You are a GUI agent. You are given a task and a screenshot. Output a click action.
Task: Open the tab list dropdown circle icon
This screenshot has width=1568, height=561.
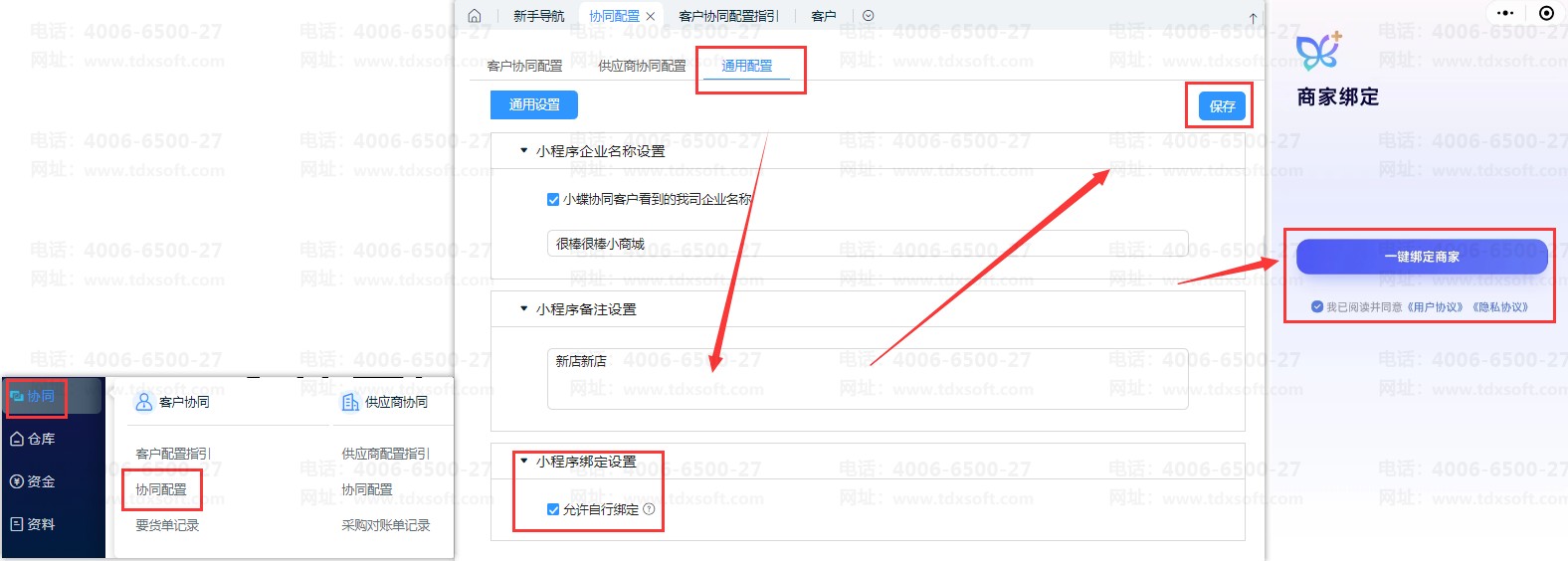(869, 16)
